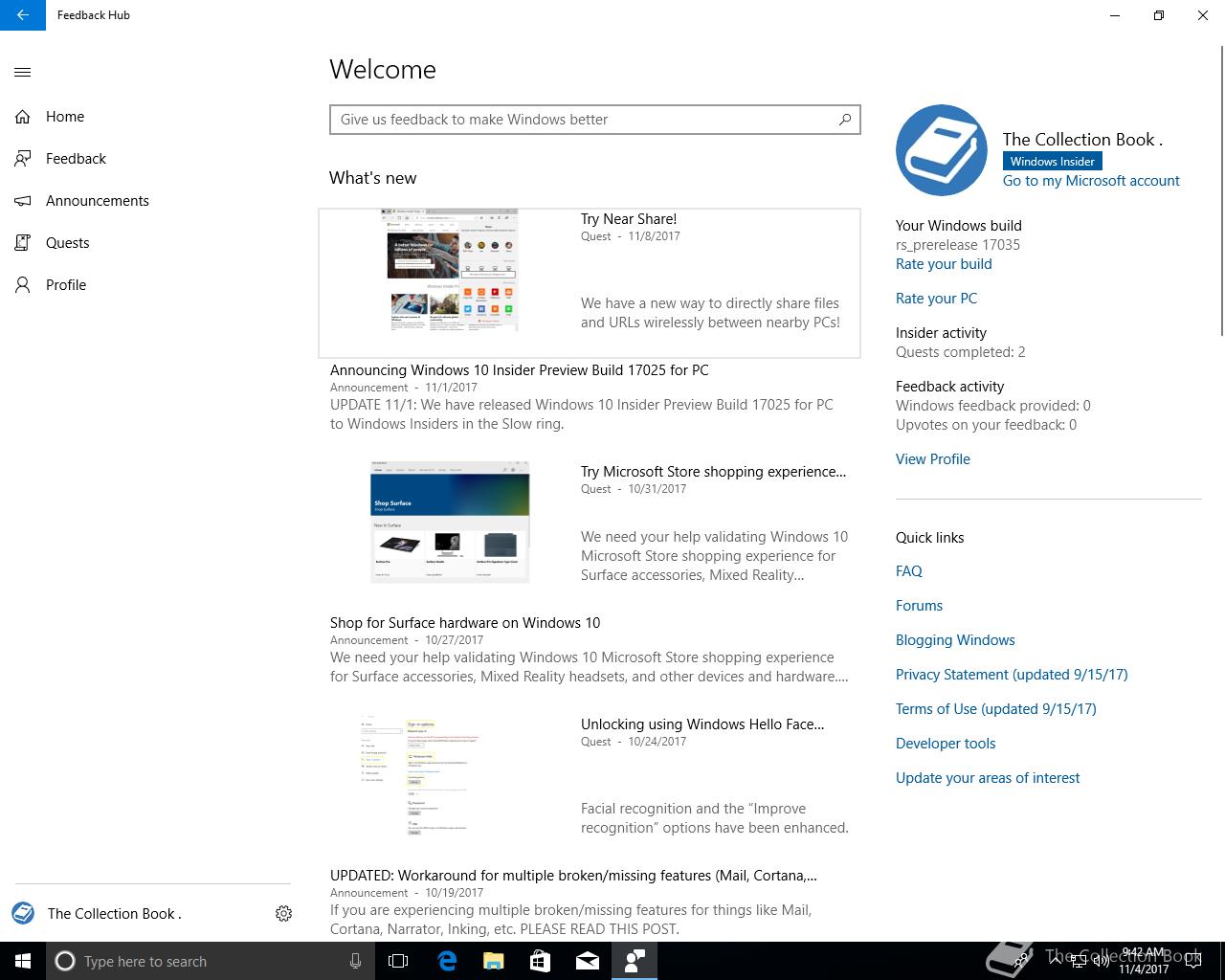Open Task View on taskbar
This screenshot has height=980, width=1225.
[x=398, y=961]
